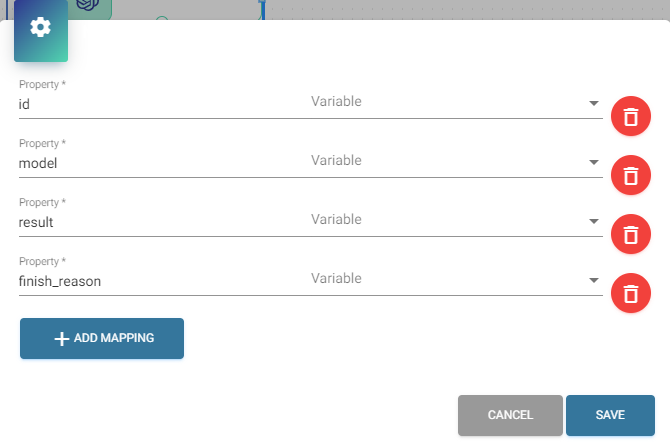
Task: Open the Variable dropdown for id
Action: tap(593, 103)
